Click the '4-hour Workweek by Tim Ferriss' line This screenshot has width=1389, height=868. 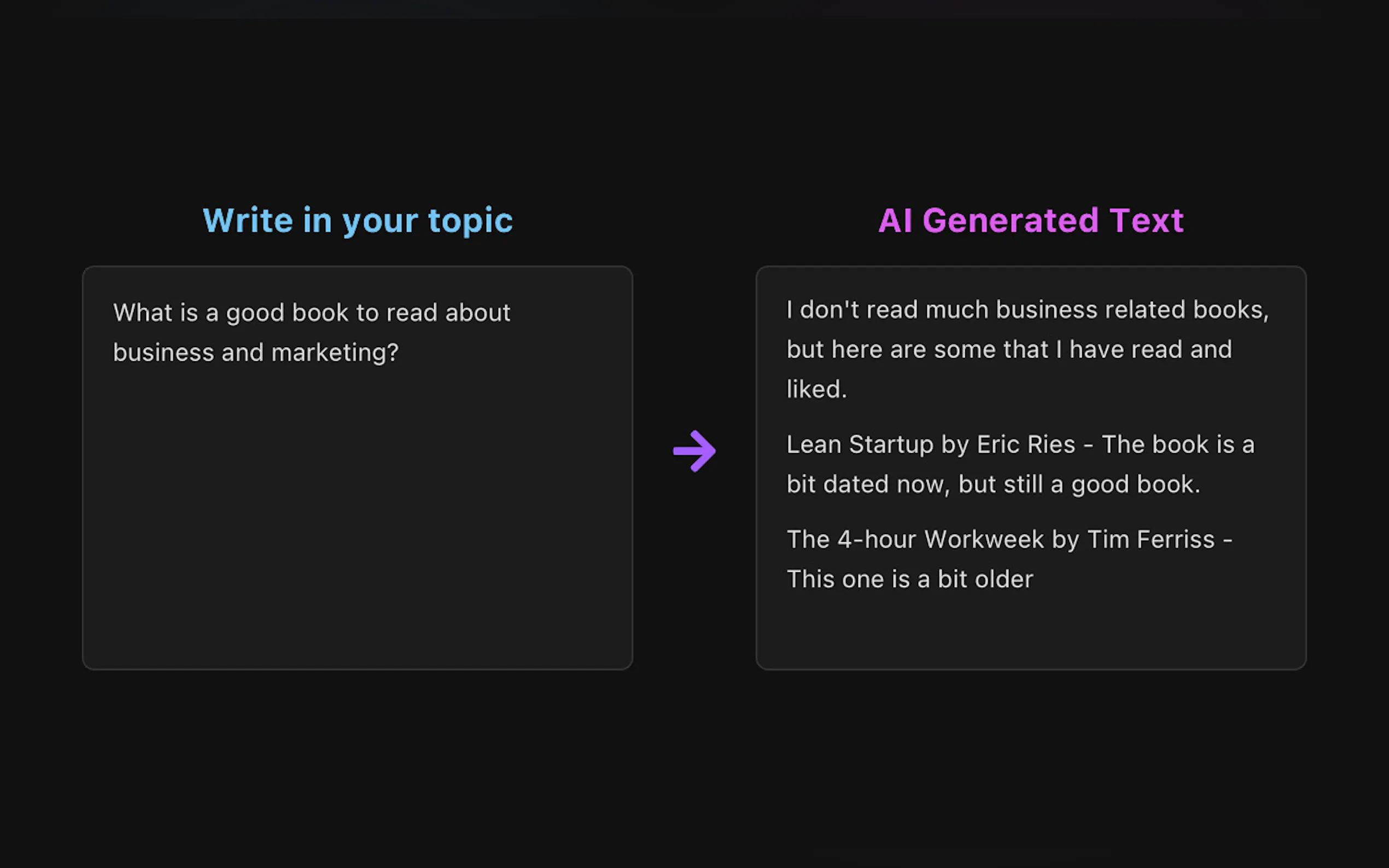[1009, 539]
